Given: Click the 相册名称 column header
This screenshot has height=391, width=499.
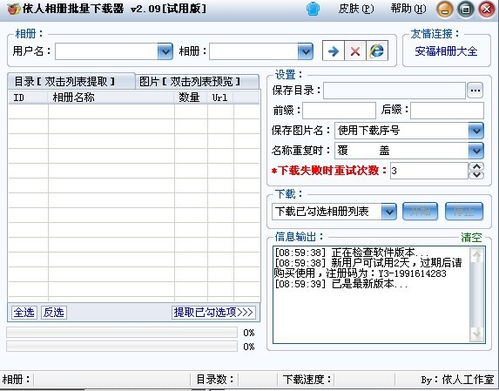Looking at the screenshot, I should pos(111,98).
